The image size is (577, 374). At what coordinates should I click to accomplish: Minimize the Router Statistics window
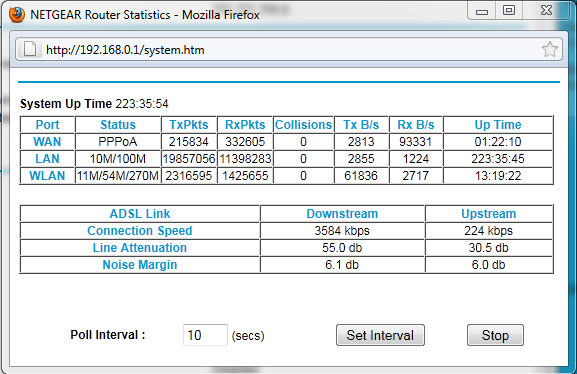(x=482, y=11)
